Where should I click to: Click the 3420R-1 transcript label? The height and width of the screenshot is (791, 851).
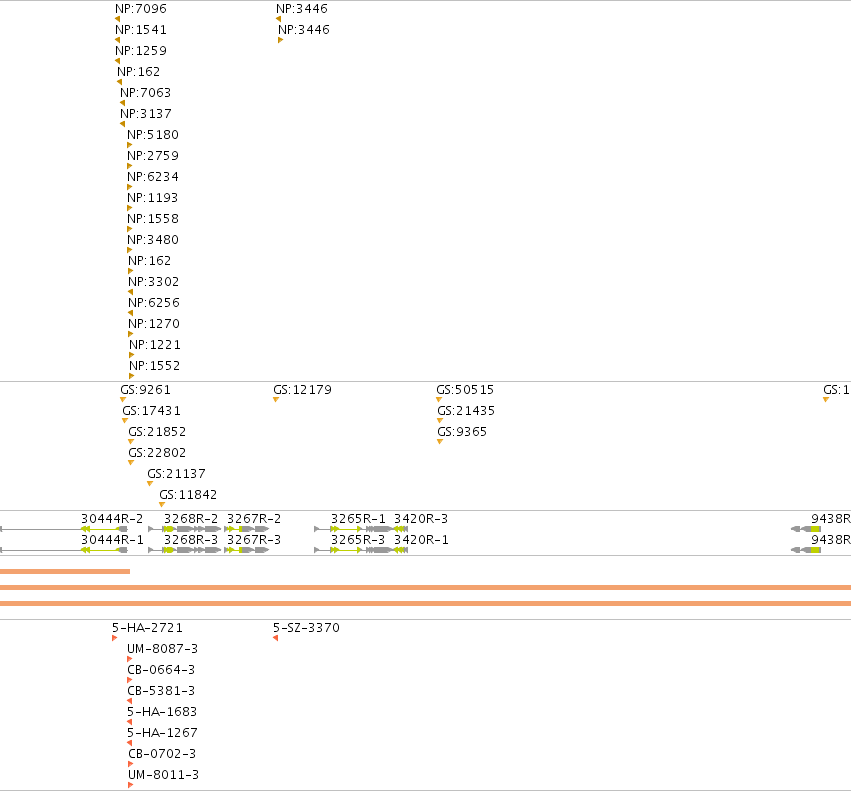(421, 540)
